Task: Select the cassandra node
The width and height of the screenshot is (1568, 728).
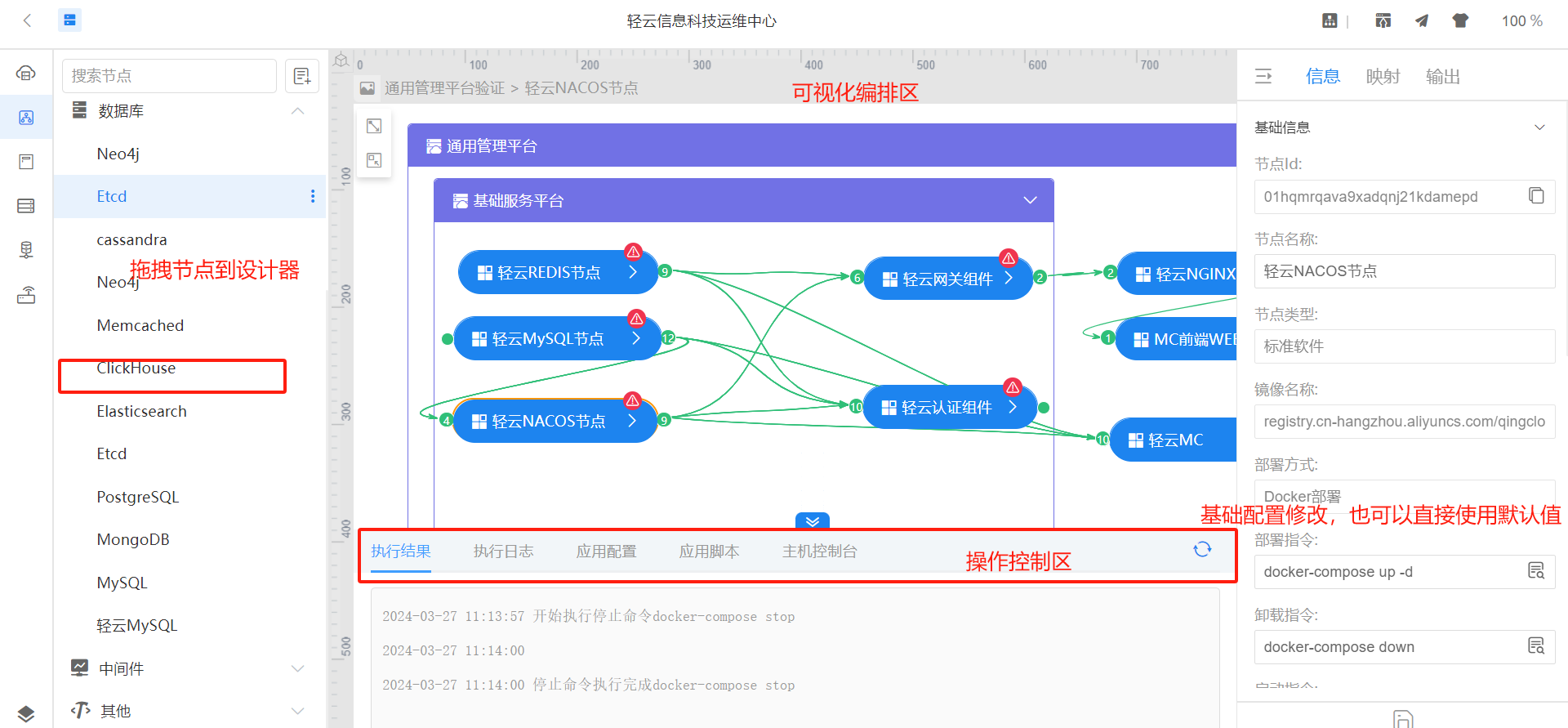Action: (x=131, y=239)
